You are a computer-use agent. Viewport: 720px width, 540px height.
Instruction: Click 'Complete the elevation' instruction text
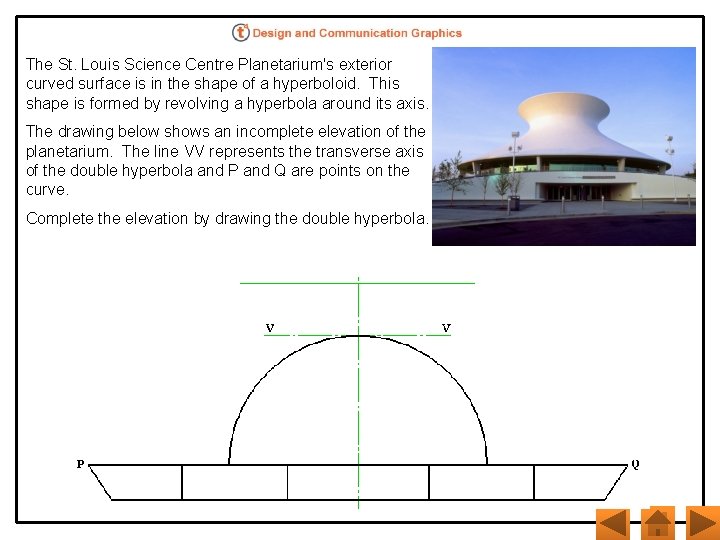click(x=227, y=219)
